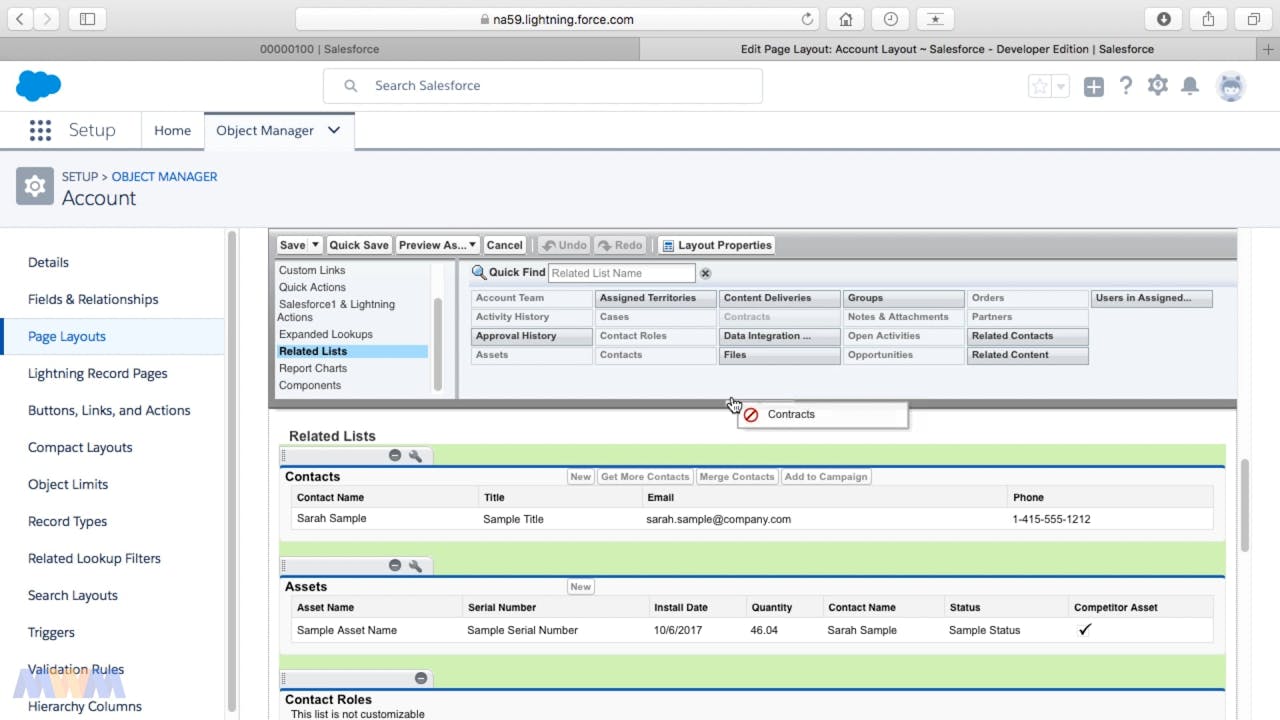
Task: Click the Save button
Action: 293,245
